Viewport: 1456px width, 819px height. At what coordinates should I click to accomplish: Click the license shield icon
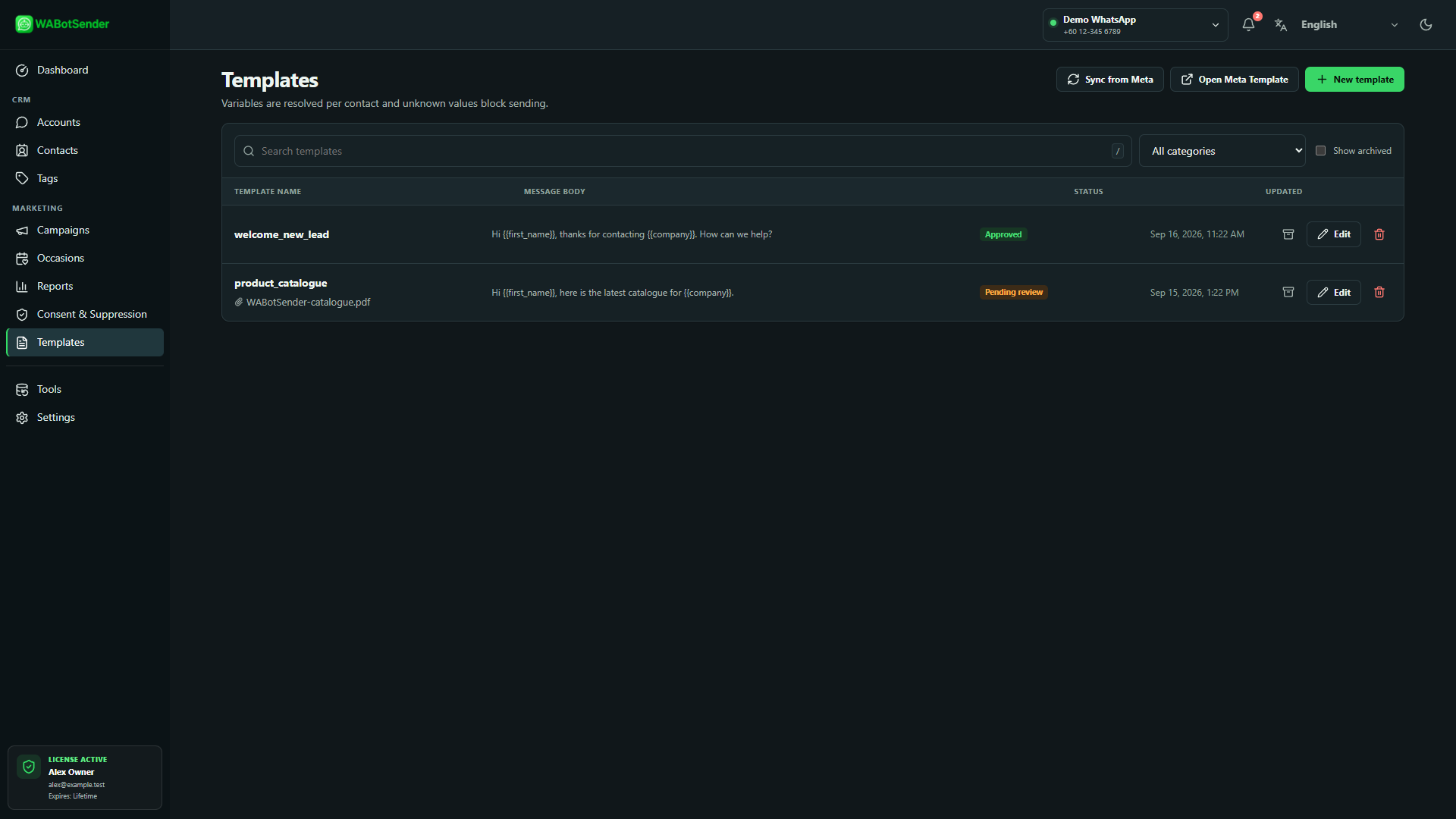[x=29, y=767]
